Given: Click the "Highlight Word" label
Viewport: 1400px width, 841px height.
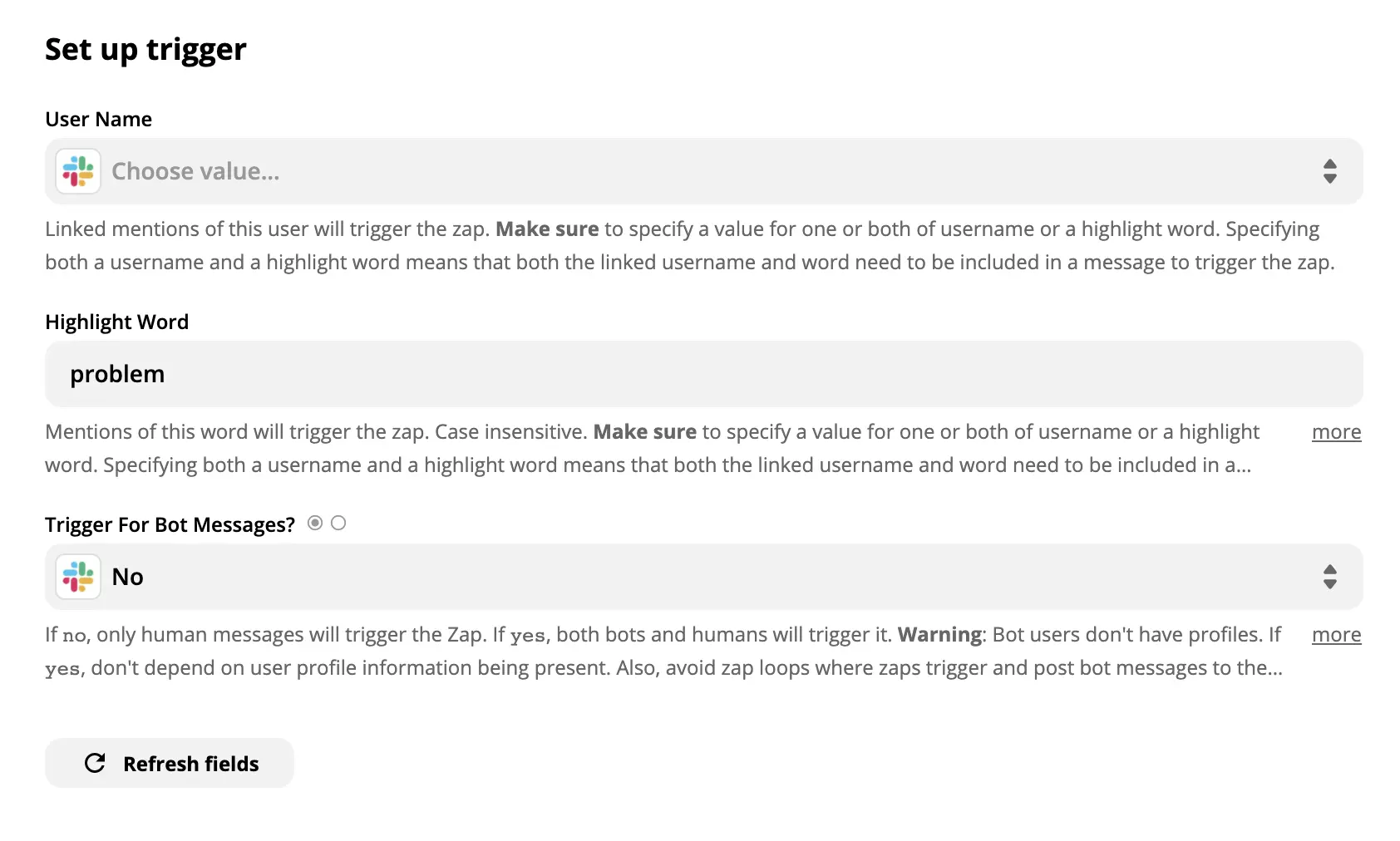Looking at the screenshot, I should 116,322.
